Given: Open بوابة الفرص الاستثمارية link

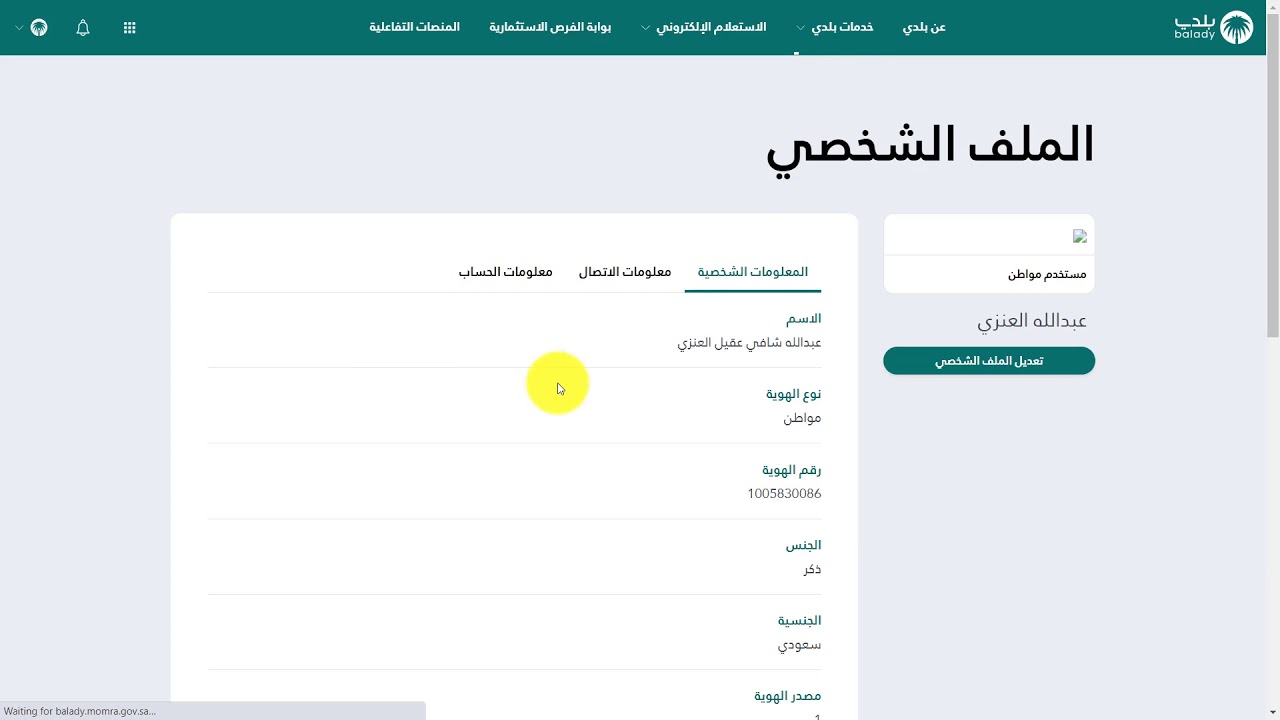Looking at the screenshot, I should coord(550,27).
